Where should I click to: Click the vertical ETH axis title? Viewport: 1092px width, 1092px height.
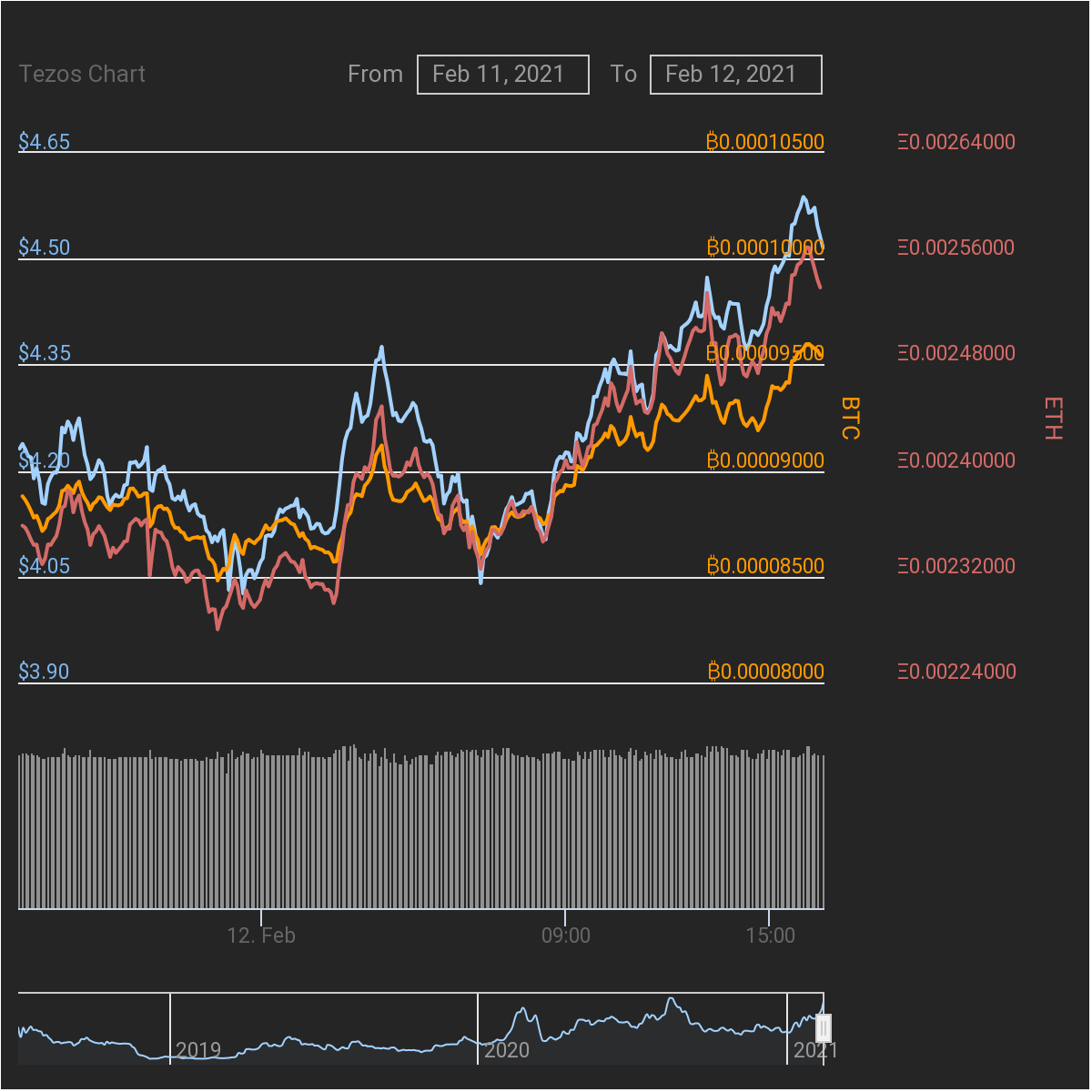(1053, 419)
